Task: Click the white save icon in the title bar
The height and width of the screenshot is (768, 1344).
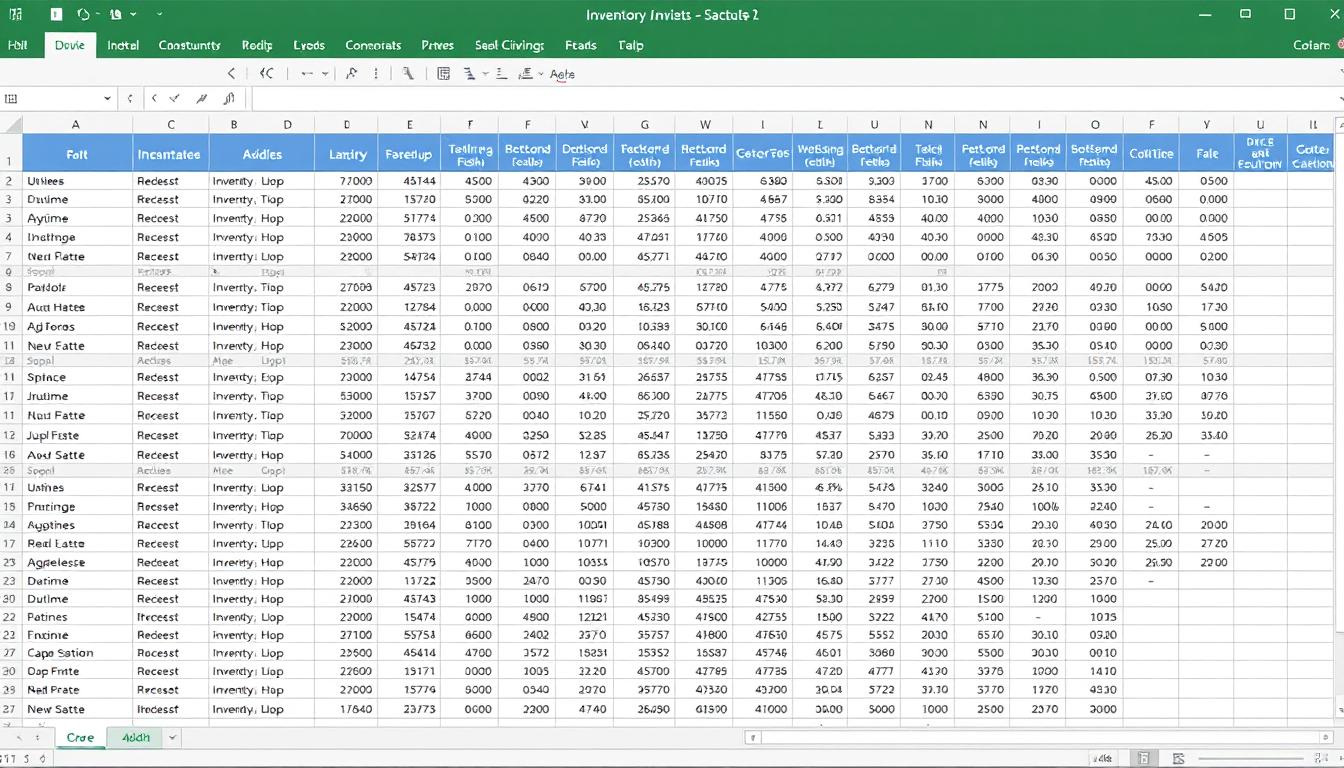Action: 56,15
